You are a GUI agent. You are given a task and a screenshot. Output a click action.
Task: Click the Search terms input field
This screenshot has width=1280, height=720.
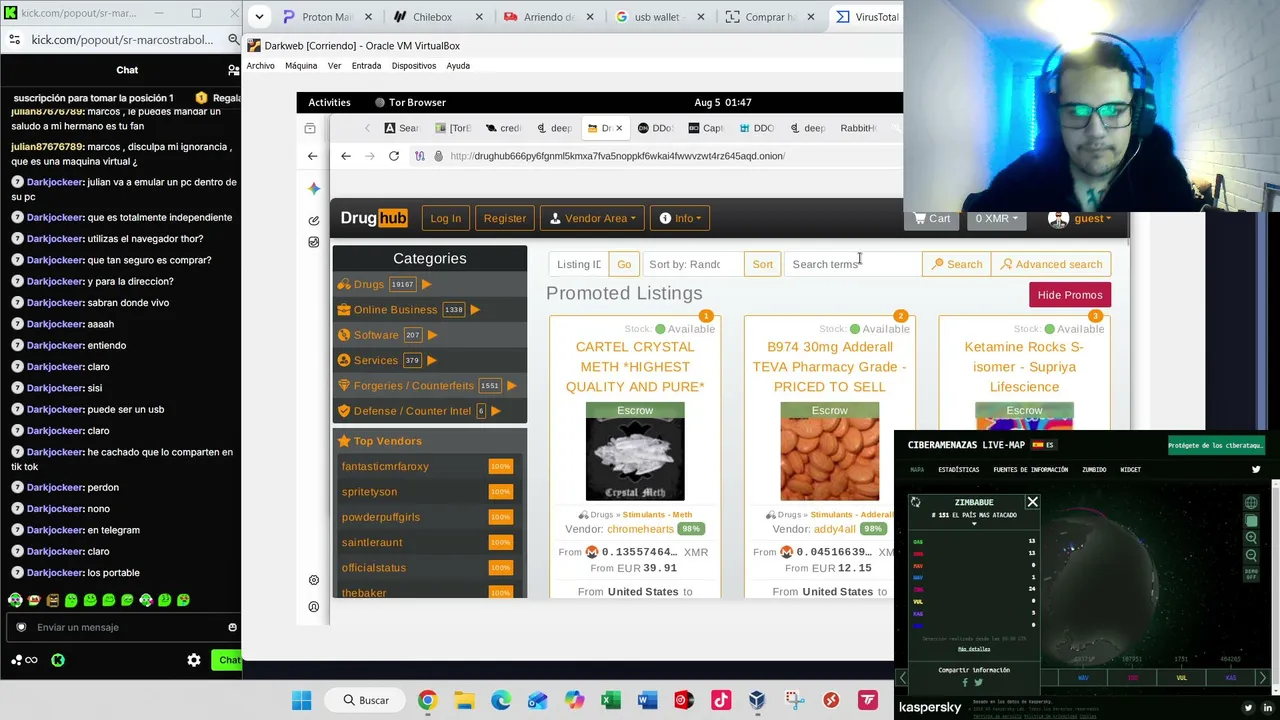(x=853, y=264)
